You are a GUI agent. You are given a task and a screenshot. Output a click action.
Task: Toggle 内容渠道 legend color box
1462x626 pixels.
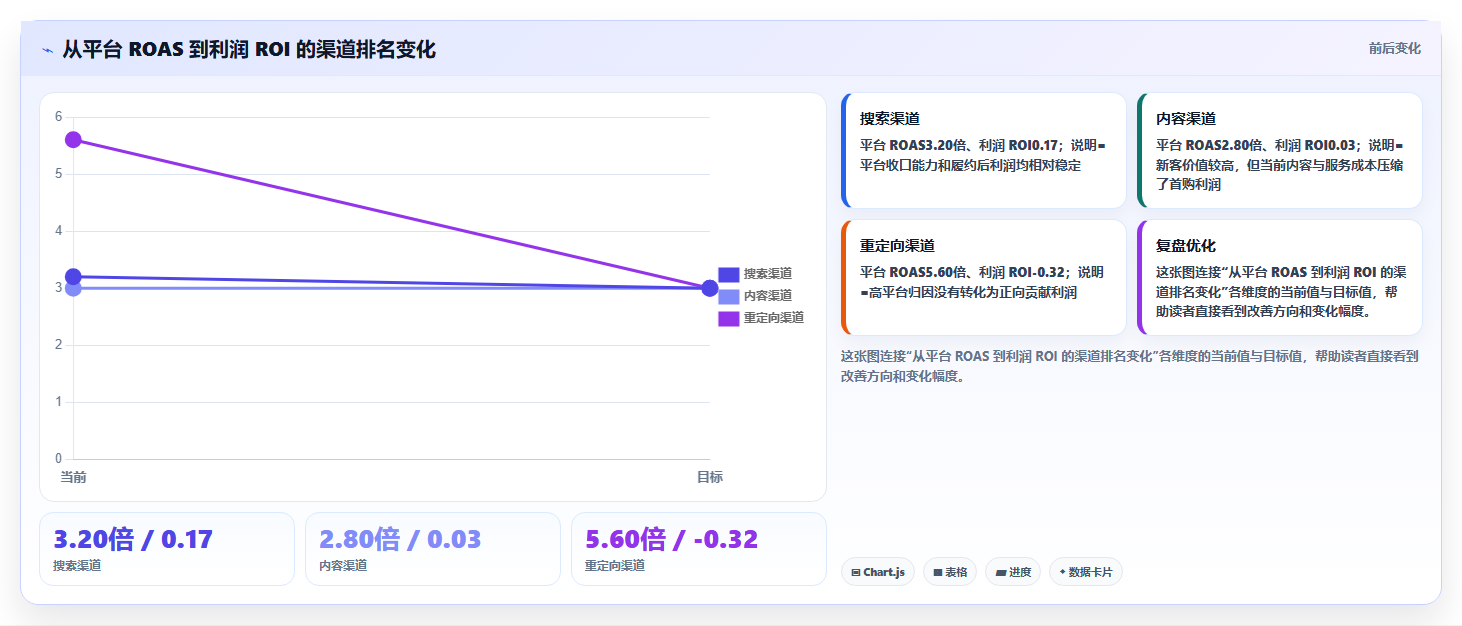(x=728, y=296)
